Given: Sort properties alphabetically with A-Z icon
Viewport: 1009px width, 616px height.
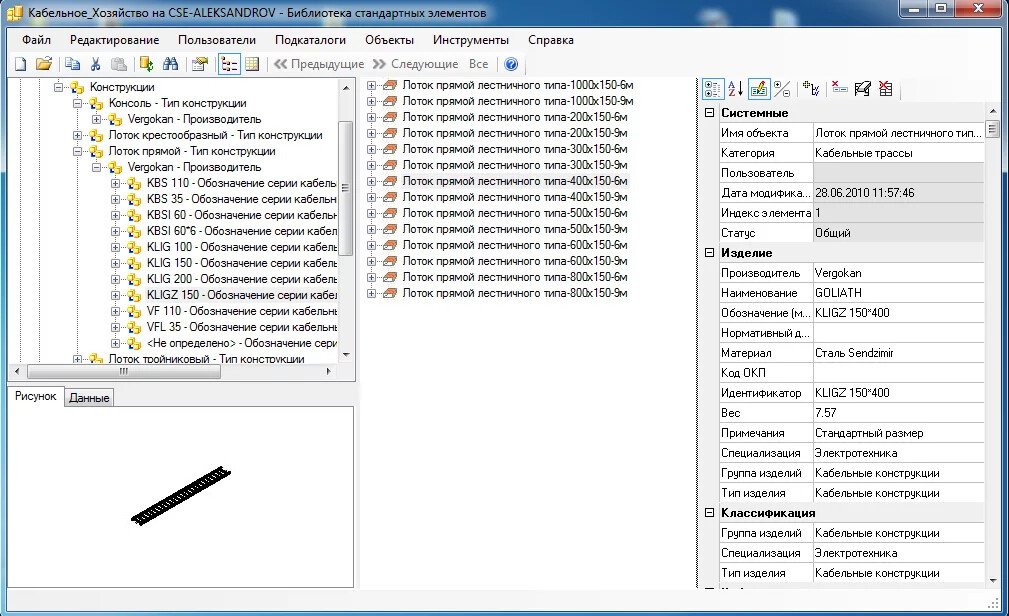Looking at the screenshot, I should [x=735, y=89].
